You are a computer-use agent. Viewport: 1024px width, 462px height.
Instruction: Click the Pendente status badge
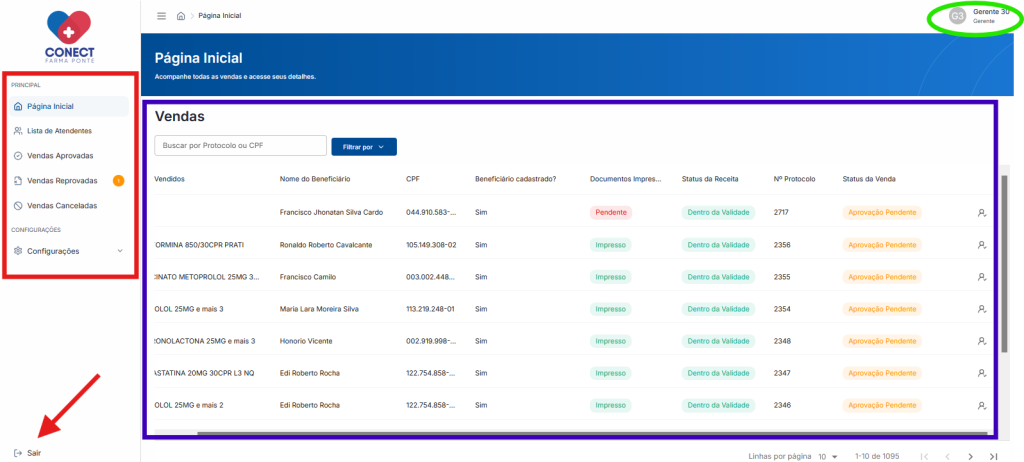click(611, 212)
